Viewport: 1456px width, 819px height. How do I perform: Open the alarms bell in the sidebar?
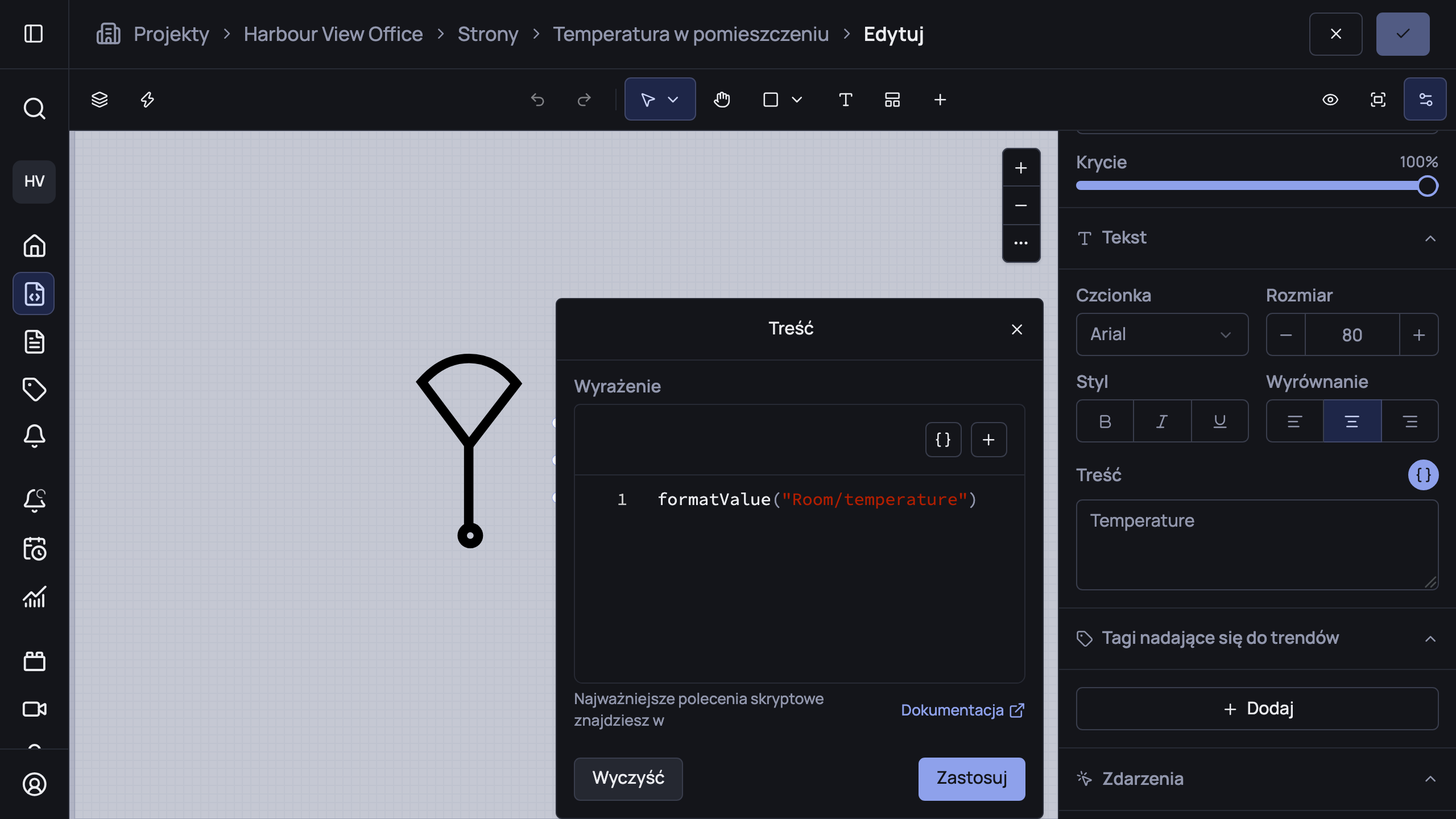pos(34,436)
